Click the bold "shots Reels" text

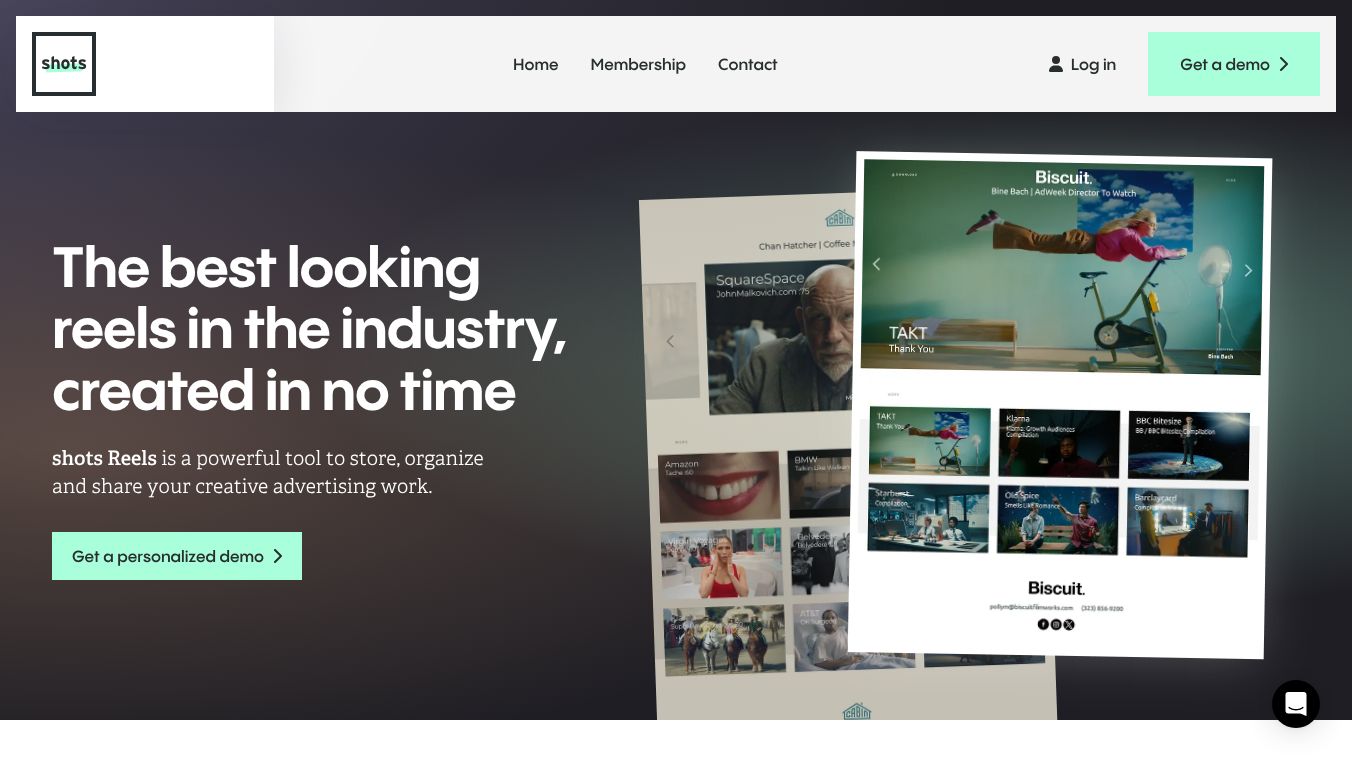[104, 458]
